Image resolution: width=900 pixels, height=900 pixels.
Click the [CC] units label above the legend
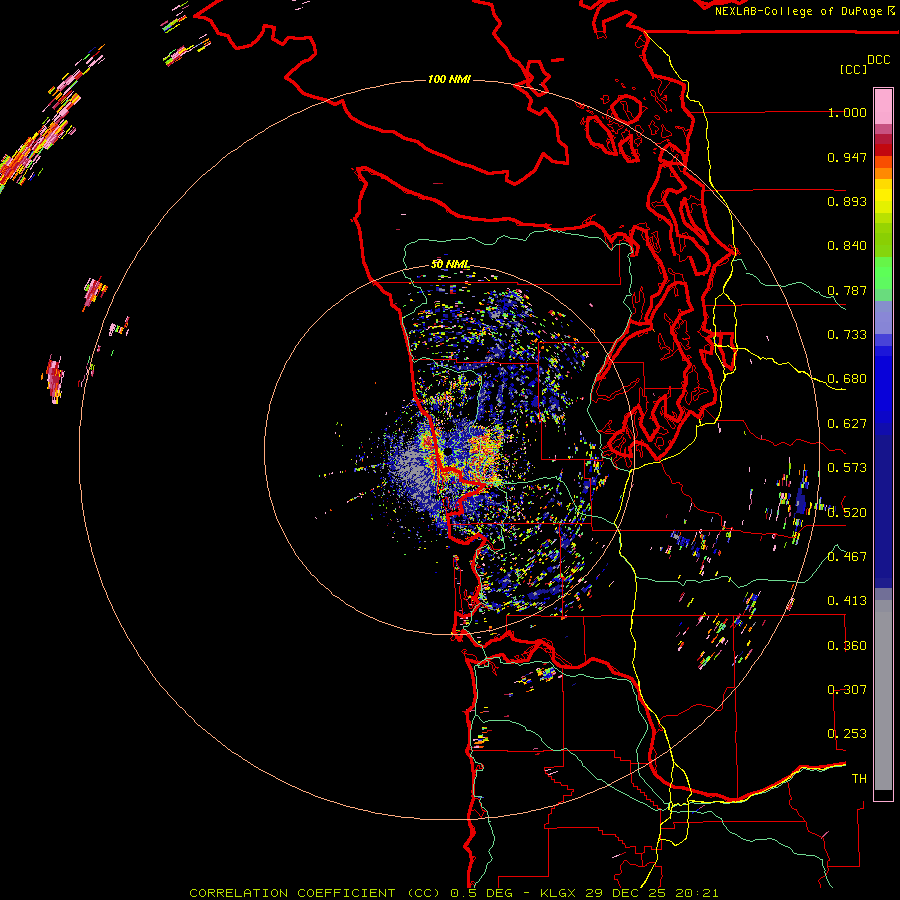(853, 69)
